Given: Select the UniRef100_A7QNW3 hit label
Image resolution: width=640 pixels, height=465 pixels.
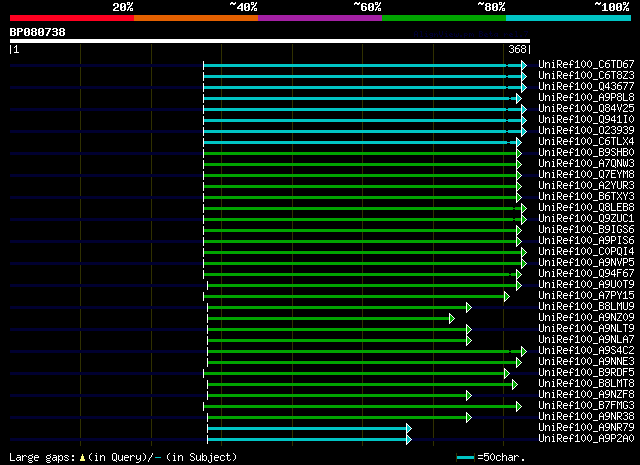Looking at the screenshot, I should pos(586,164).
